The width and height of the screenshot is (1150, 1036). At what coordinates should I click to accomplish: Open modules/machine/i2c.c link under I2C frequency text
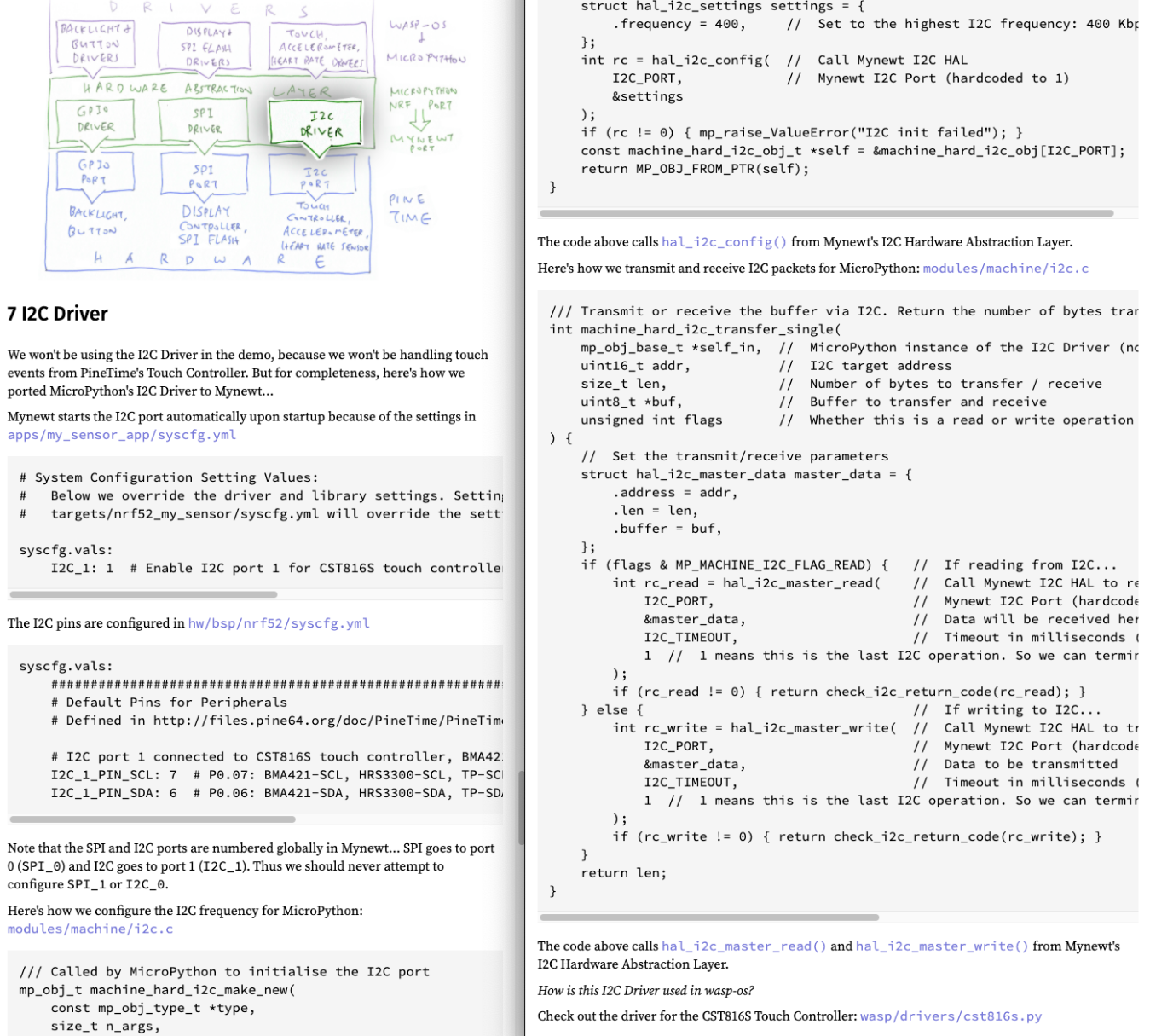tap(90, 929)
